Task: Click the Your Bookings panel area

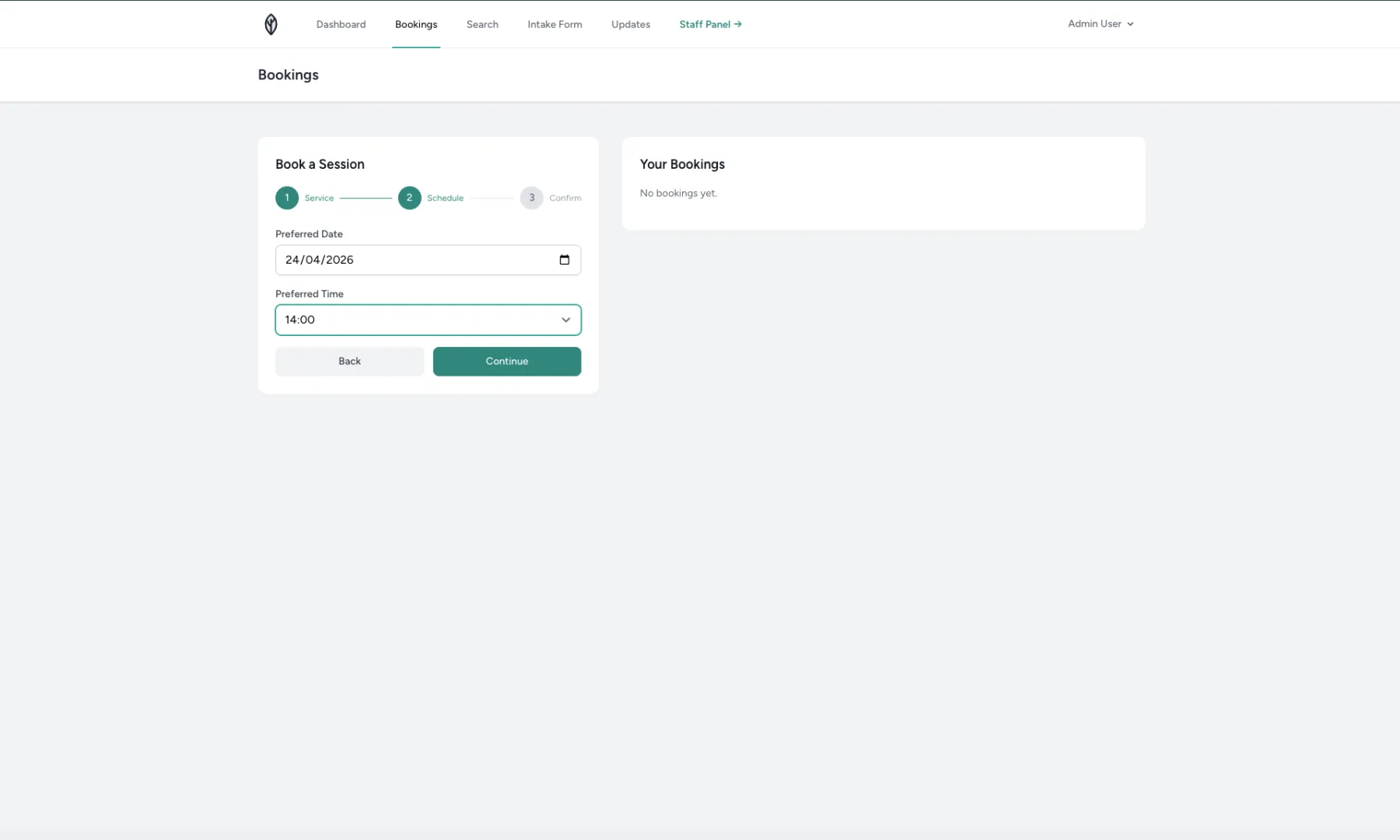Action: 883,183
